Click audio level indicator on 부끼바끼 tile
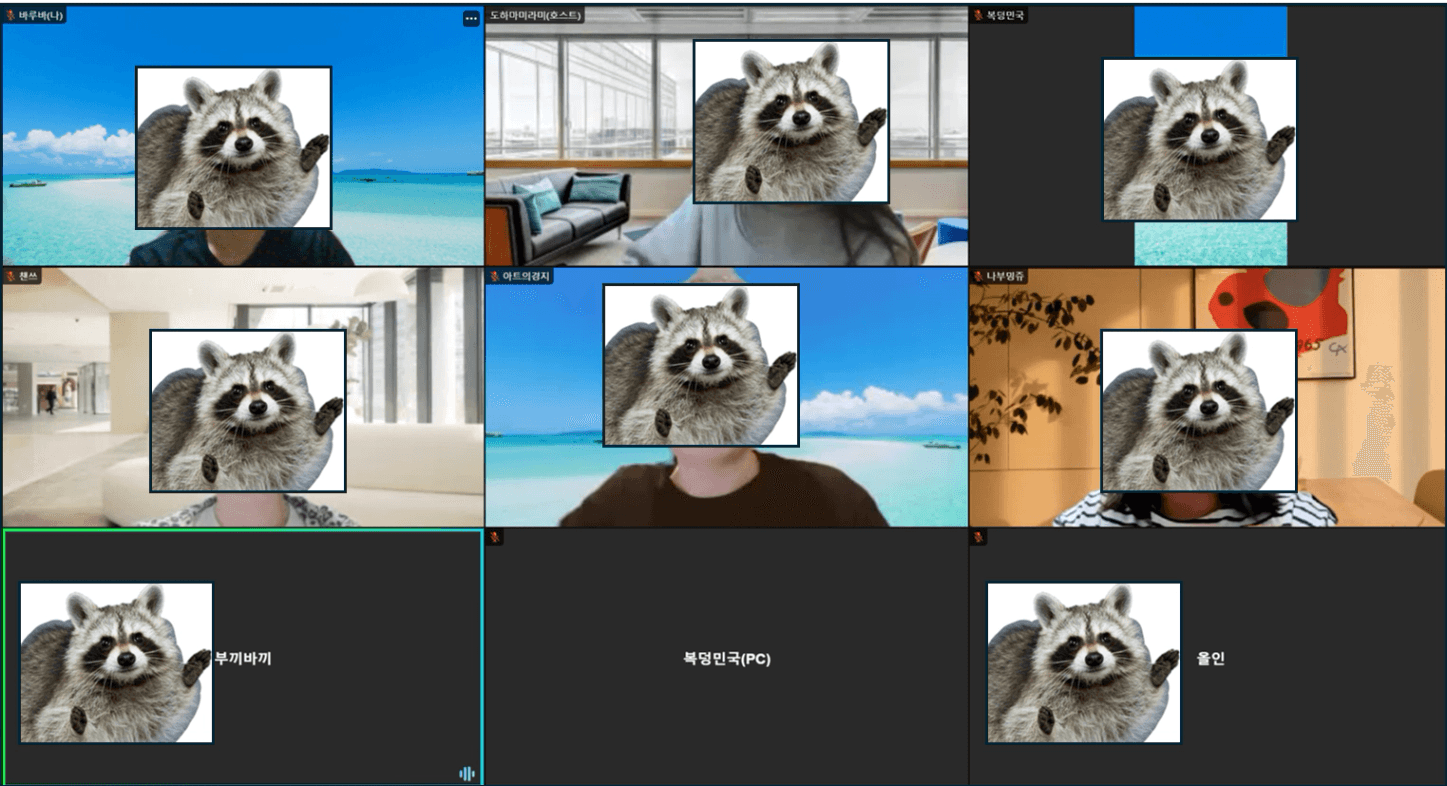 tap(466, 773)
